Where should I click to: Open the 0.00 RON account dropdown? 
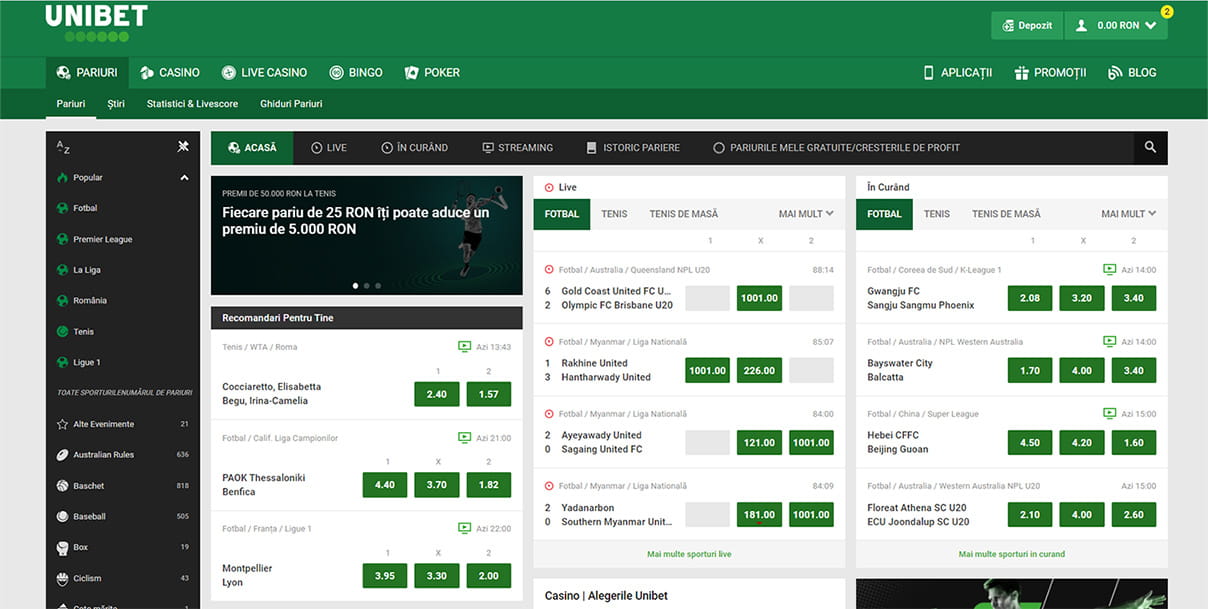1116,26
